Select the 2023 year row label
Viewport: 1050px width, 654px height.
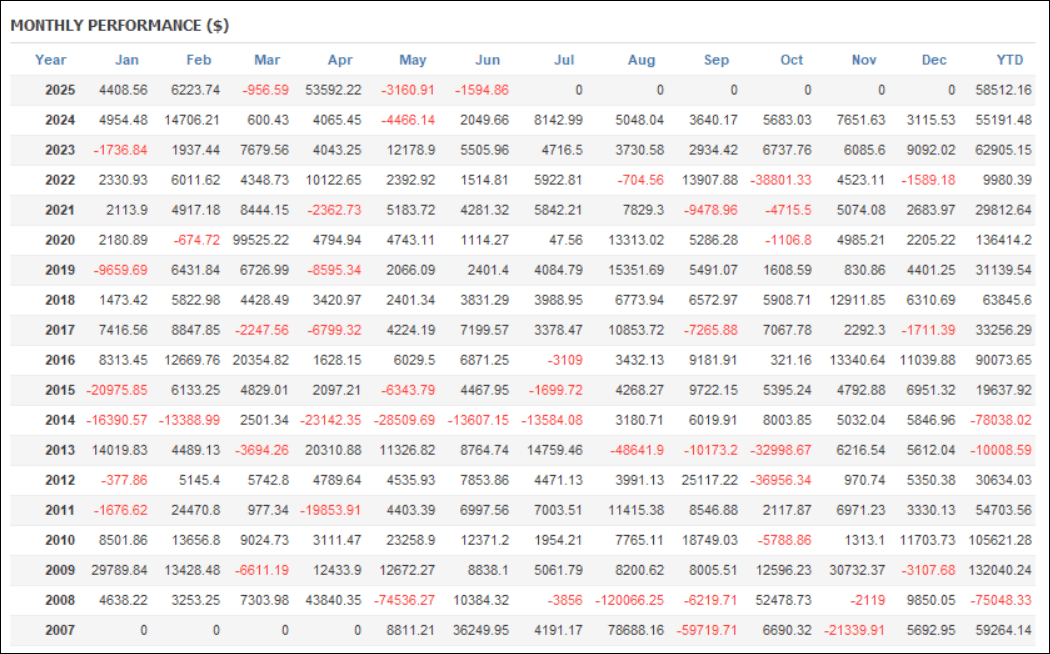[60, 150]
